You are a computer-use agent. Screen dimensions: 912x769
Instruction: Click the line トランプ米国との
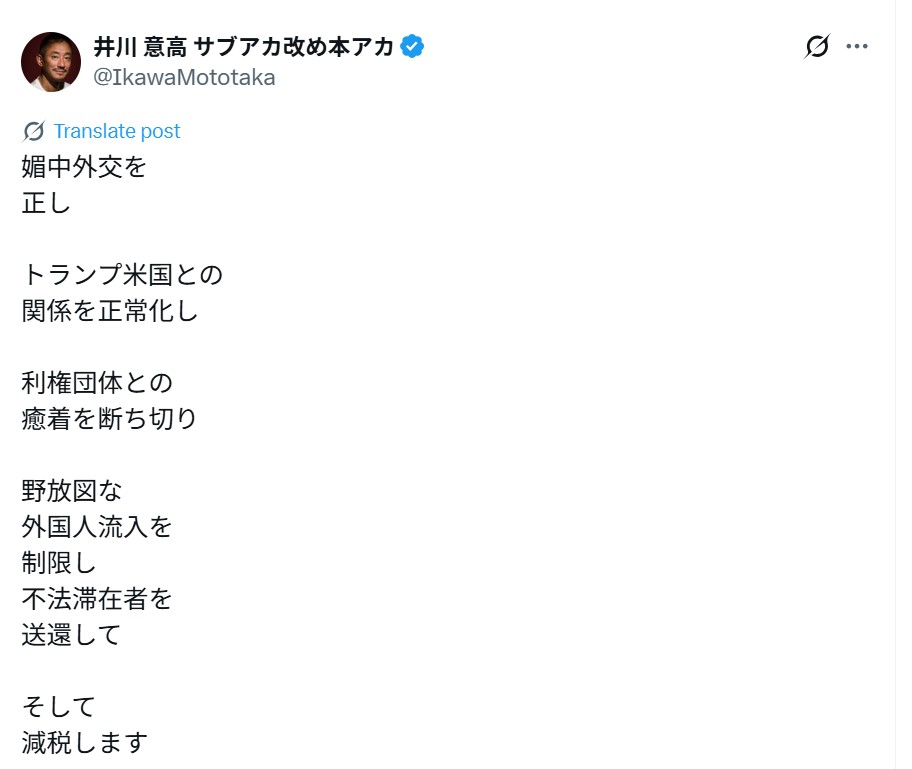tap(122, 275)
